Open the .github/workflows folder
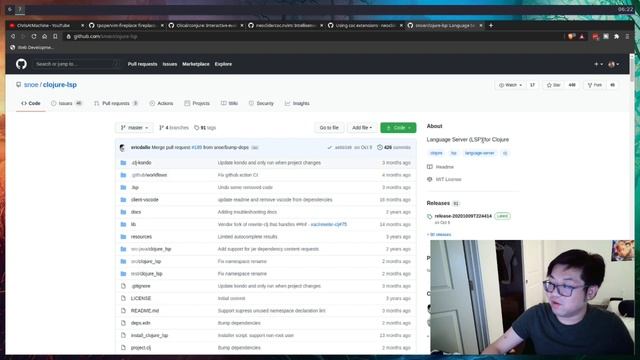Screen dimensions: 640x360 149,175
